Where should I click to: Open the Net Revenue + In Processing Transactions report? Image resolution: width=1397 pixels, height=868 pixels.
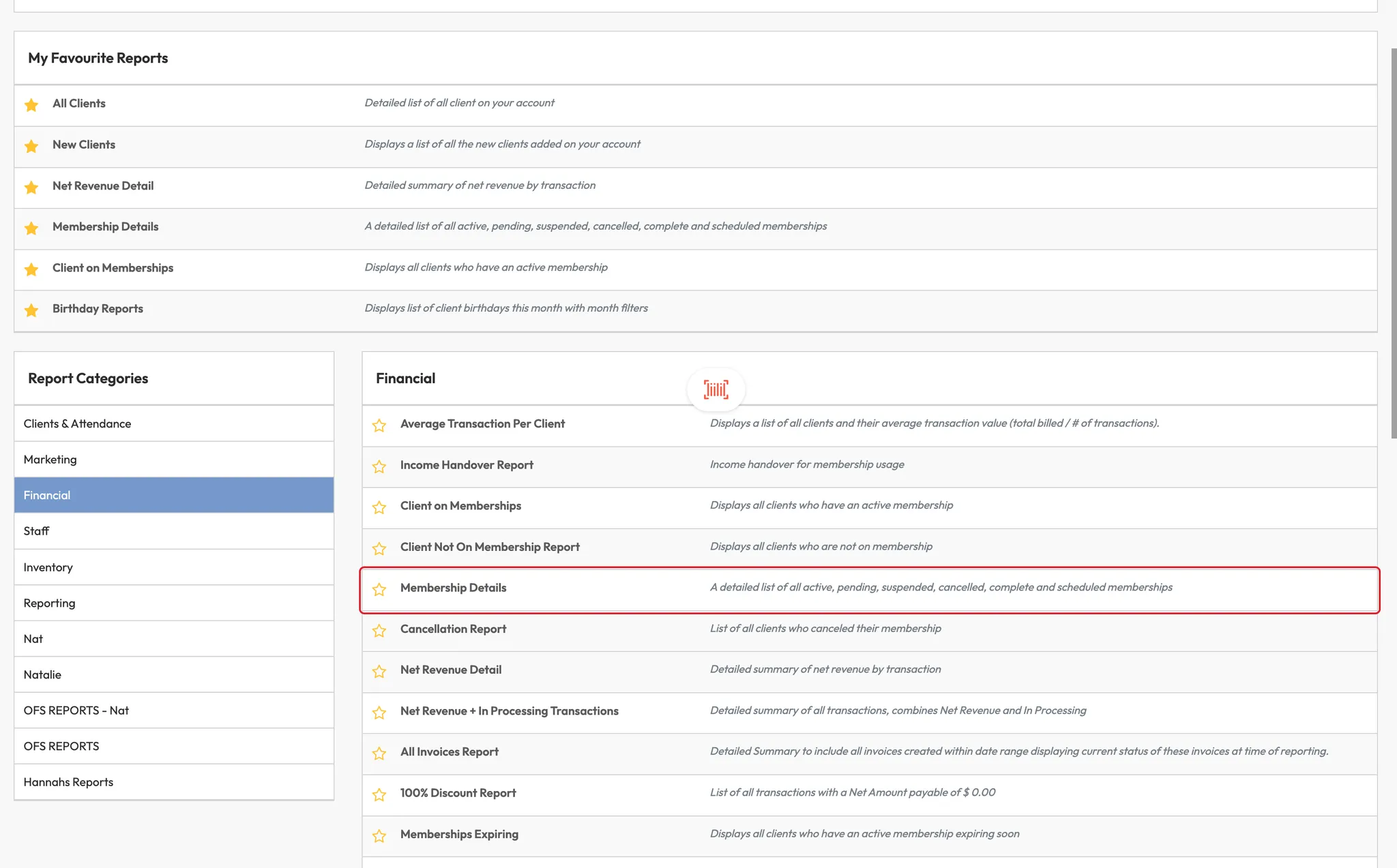509,711
